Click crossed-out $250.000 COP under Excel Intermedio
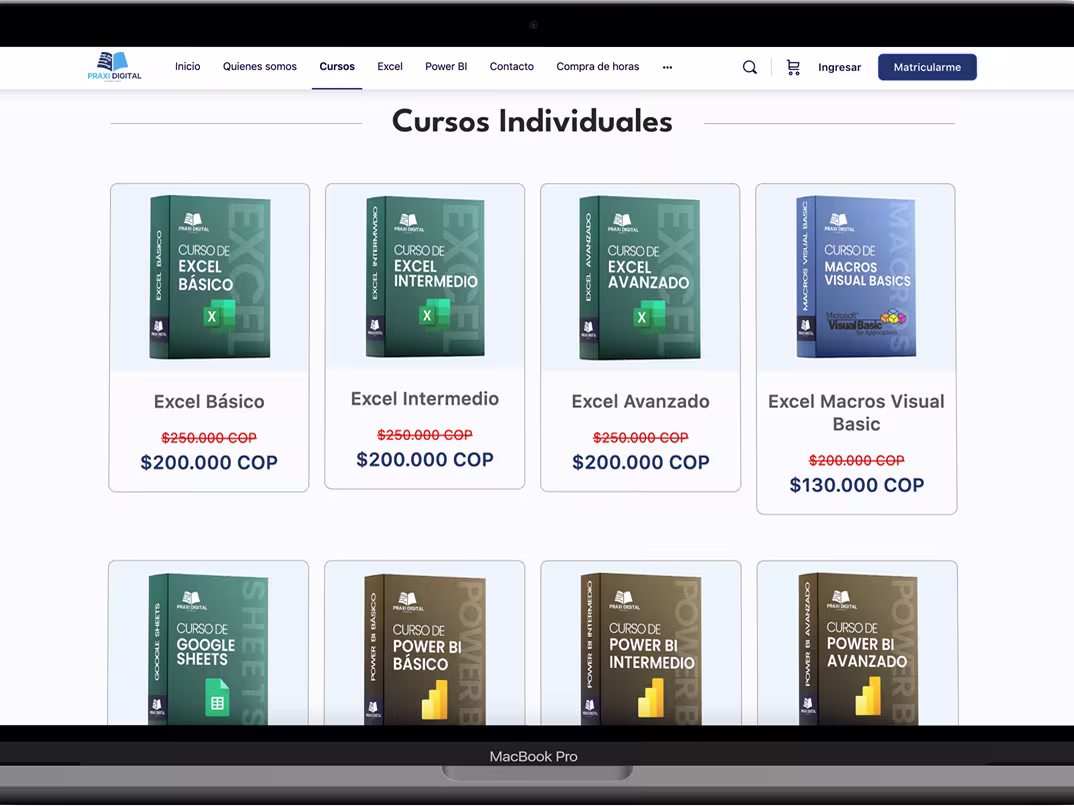 (425, 435)
